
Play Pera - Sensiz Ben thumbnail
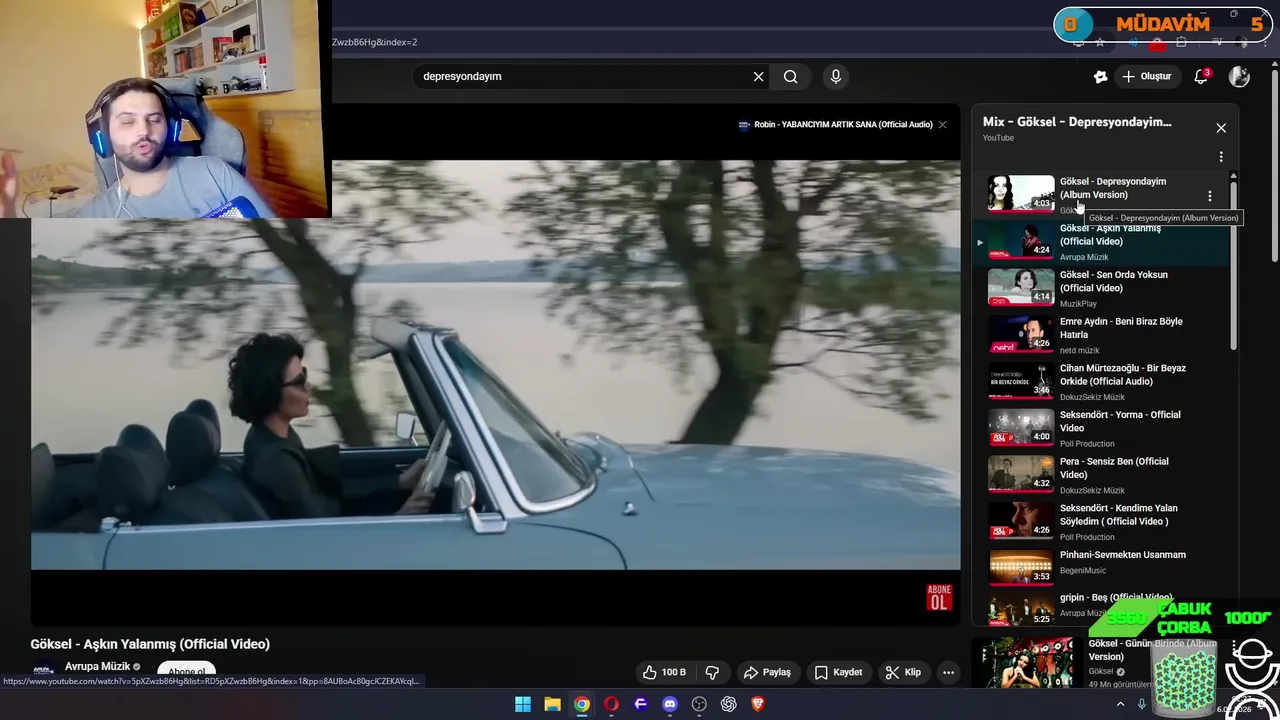point(1020,474)
